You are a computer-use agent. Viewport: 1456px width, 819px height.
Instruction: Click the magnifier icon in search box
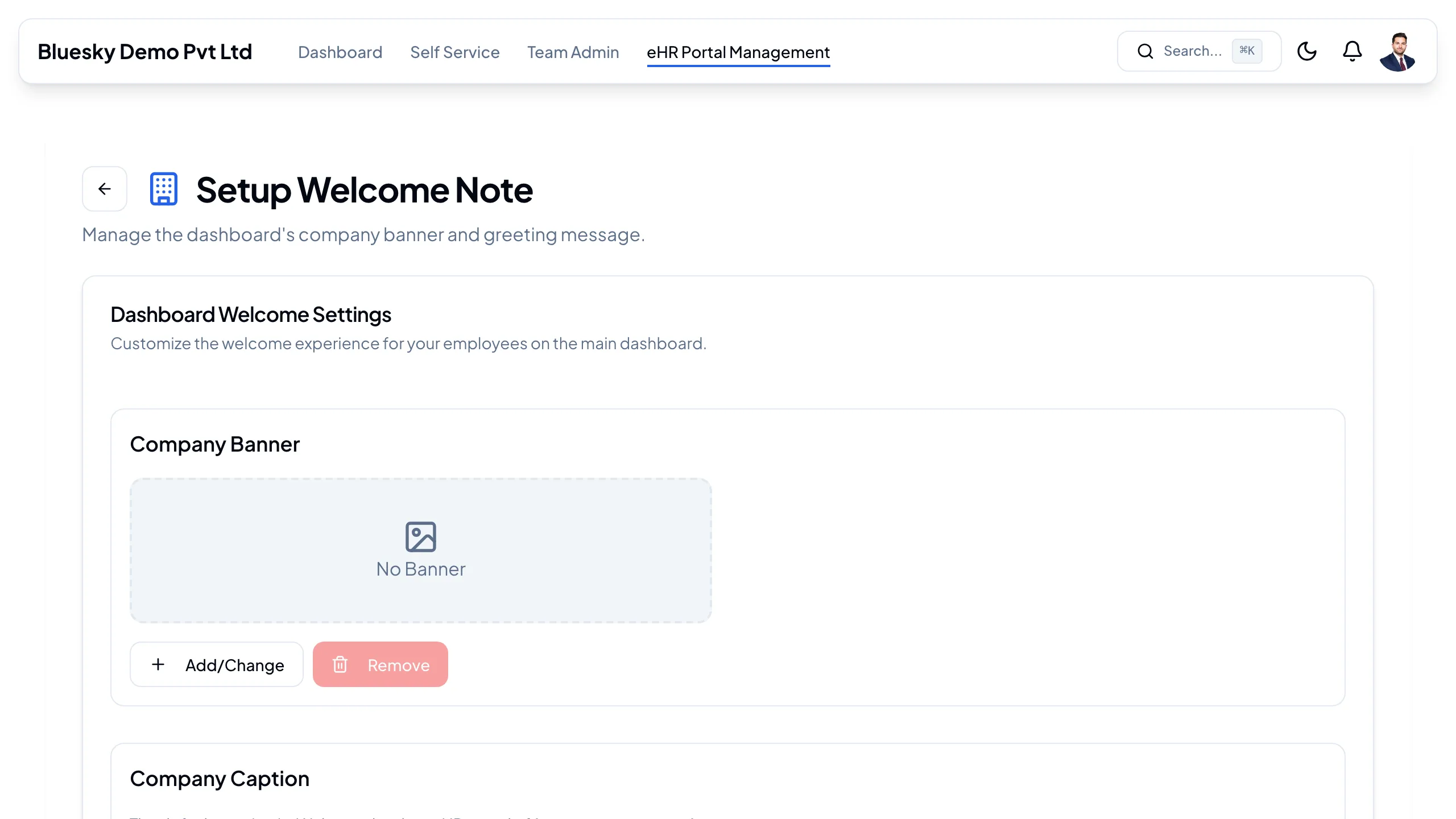[x=1145, y=51]
